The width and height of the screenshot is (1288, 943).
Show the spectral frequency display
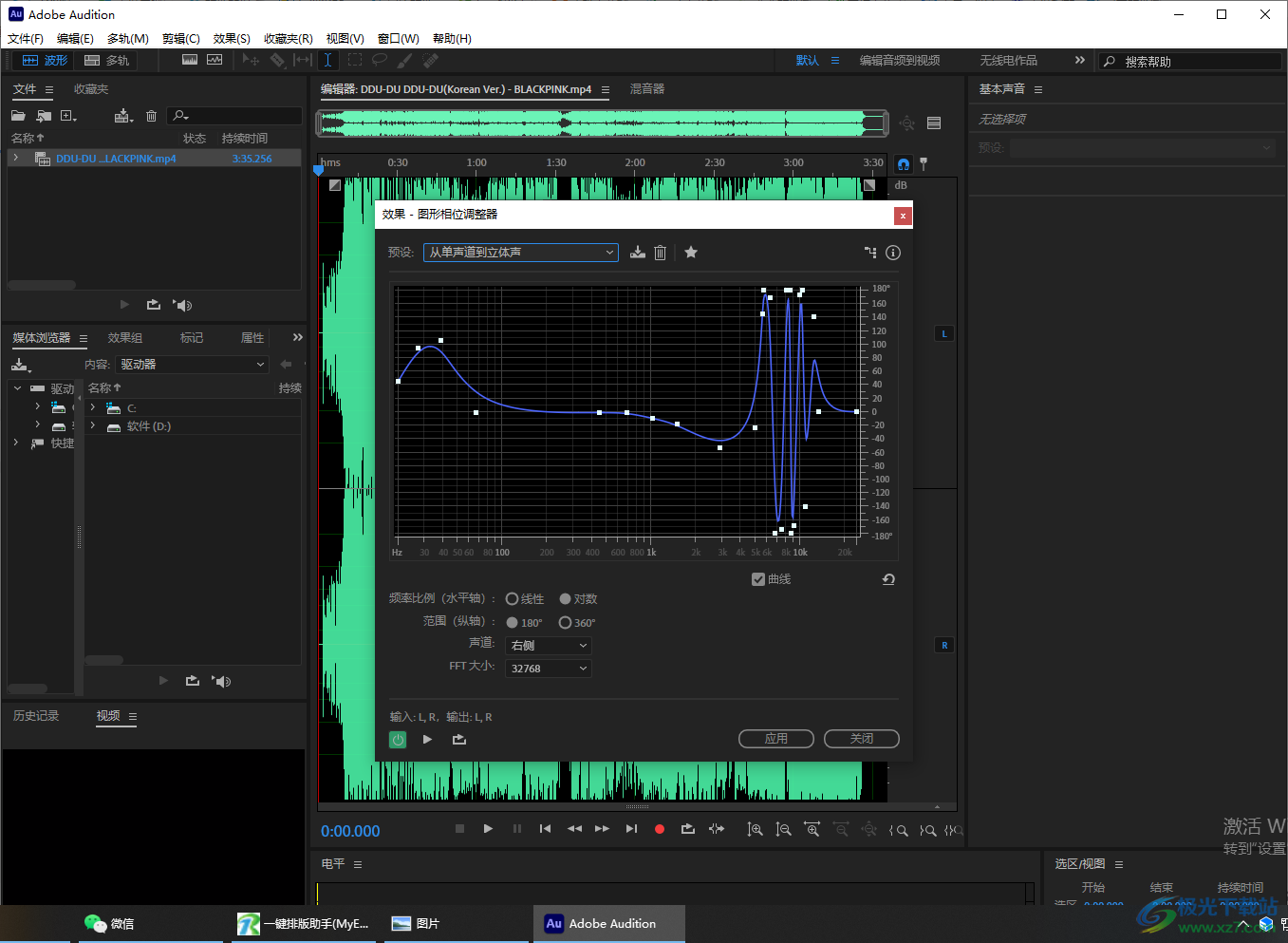190,60
